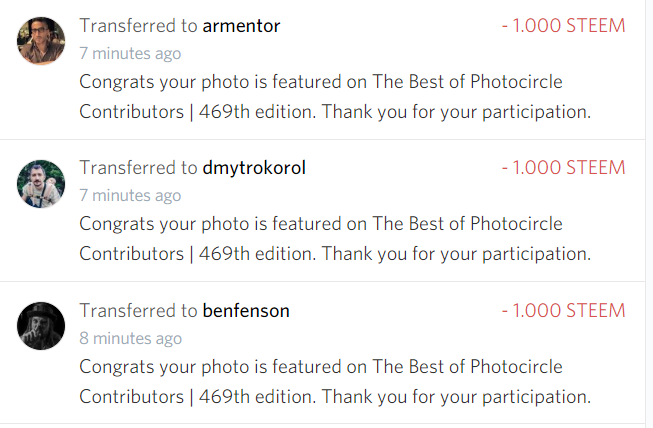The image size is (653, 428).
Task: Select the '8 minutes ago' timestamp
Action: click(130, 338)
